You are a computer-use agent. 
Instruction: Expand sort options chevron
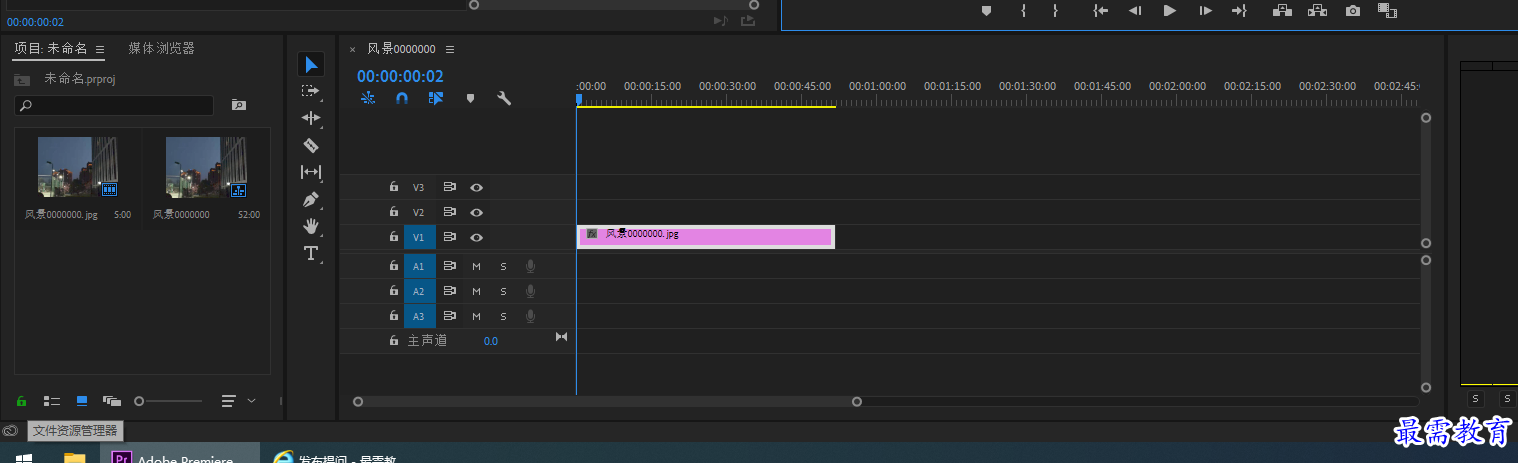[x=251, y=400]
